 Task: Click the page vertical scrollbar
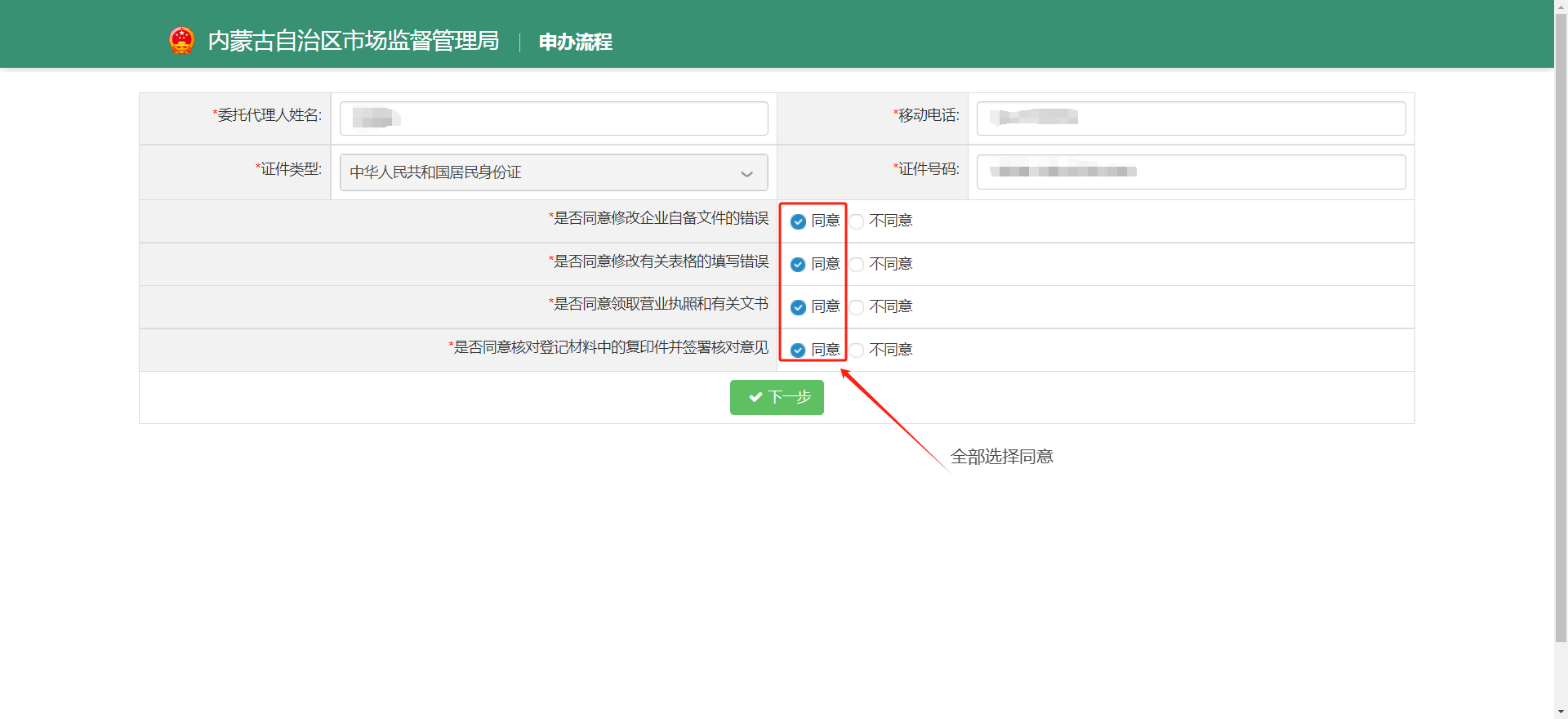tap(1561, 327)
